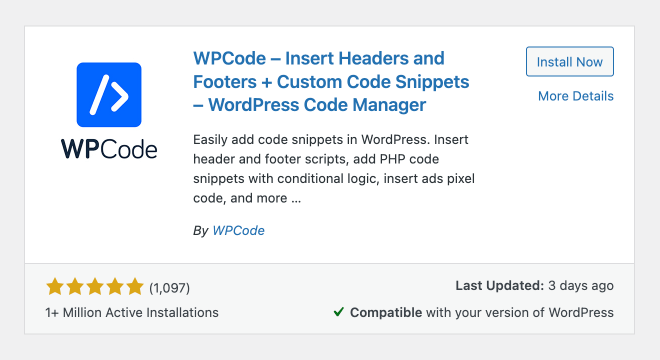
Task: Click the plugin description paragraph
Action: click(x=334, y=168)
